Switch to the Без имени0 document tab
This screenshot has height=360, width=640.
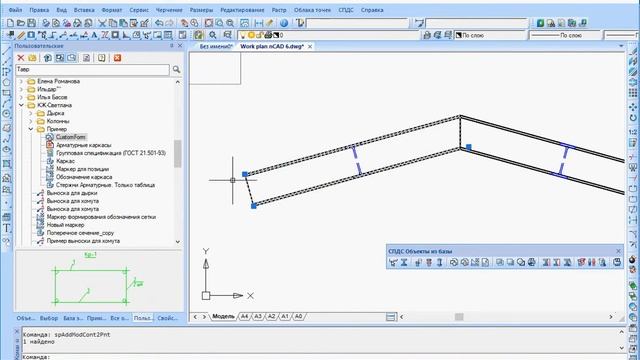click(x=216, y=47)
